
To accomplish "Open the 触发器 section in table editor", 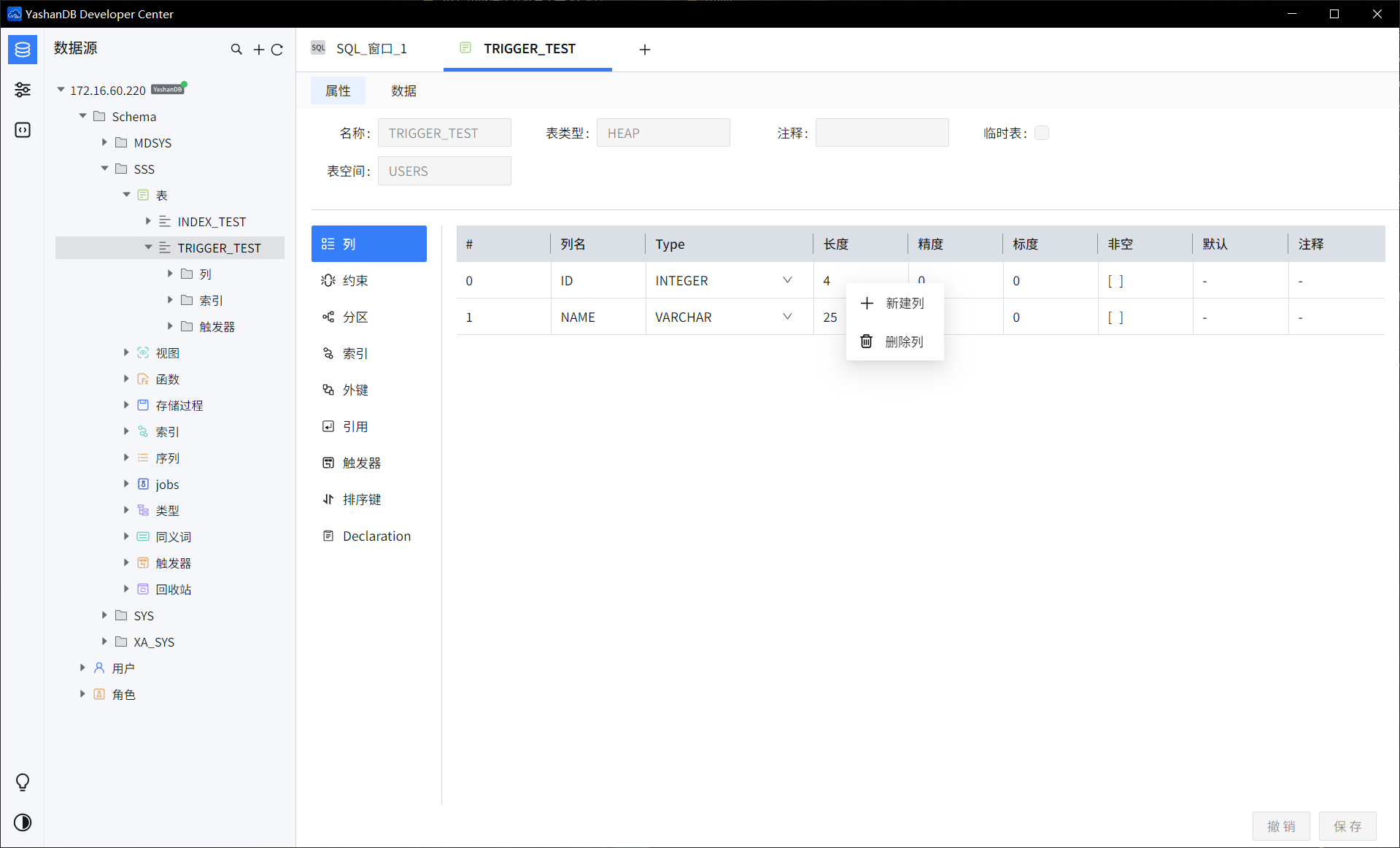I will [369, 463].
